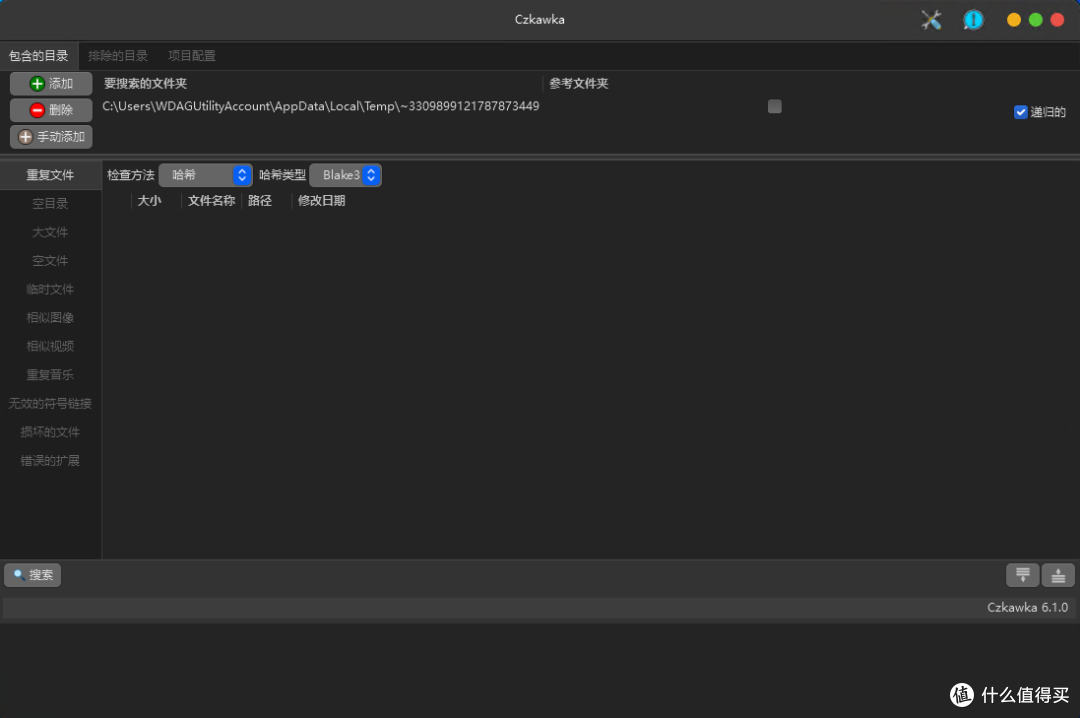
Task: Switch to the 包含的目录 tab
Action: [39, 56]
